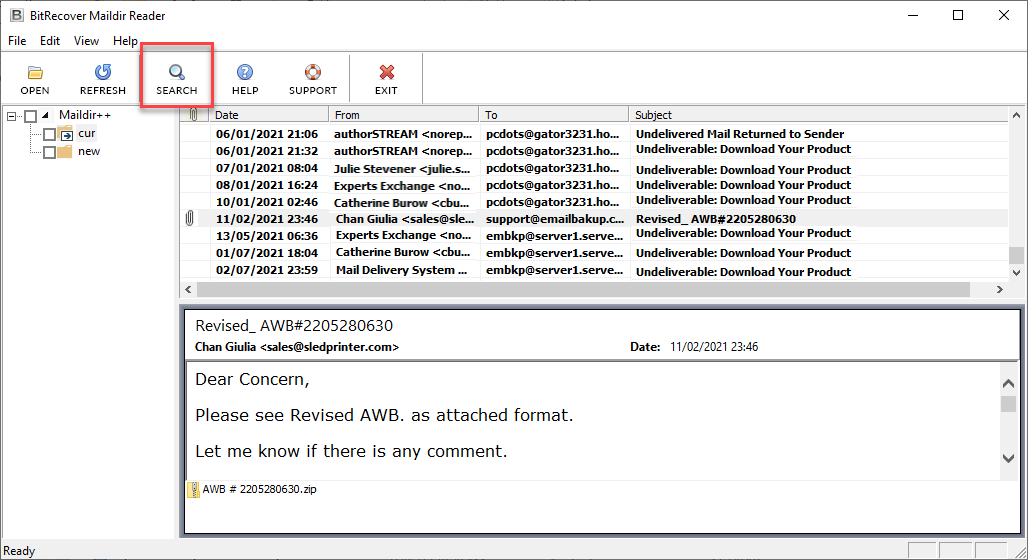Click email list scroll right arrow
The width and height of the screenshot is (1028, 560).
tap(1000, 289)
